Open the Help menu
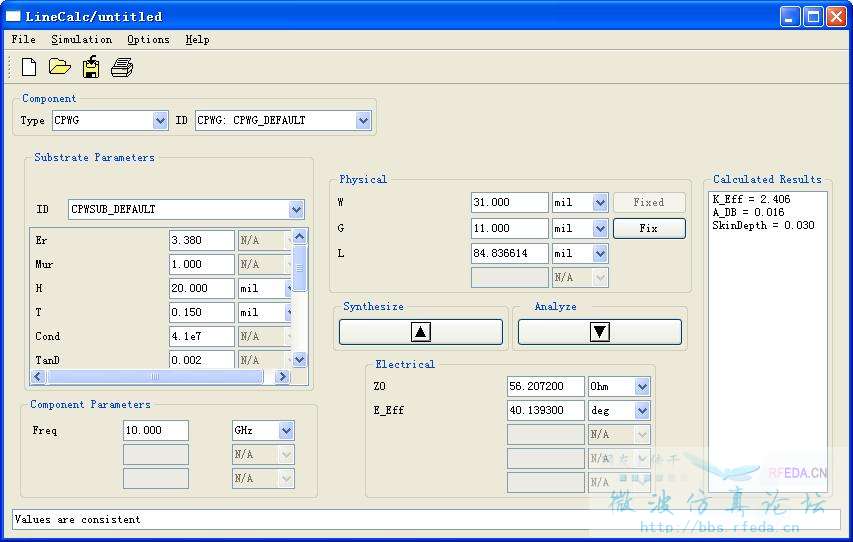The width and height of the screenshot is (853, 542). pos(197,39)
